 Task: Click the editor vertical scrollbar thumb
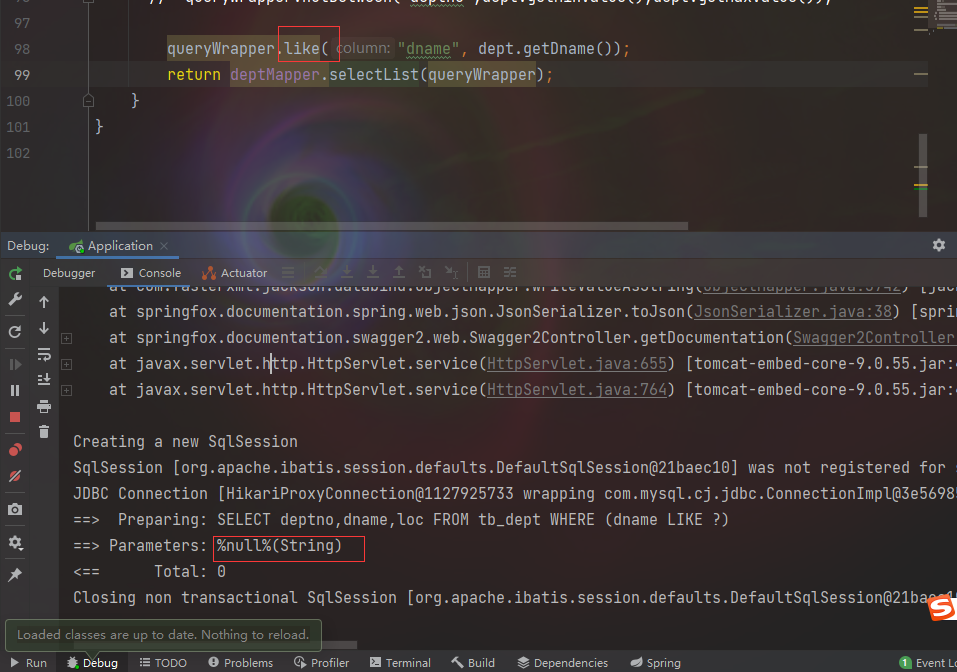pos(923,175)
